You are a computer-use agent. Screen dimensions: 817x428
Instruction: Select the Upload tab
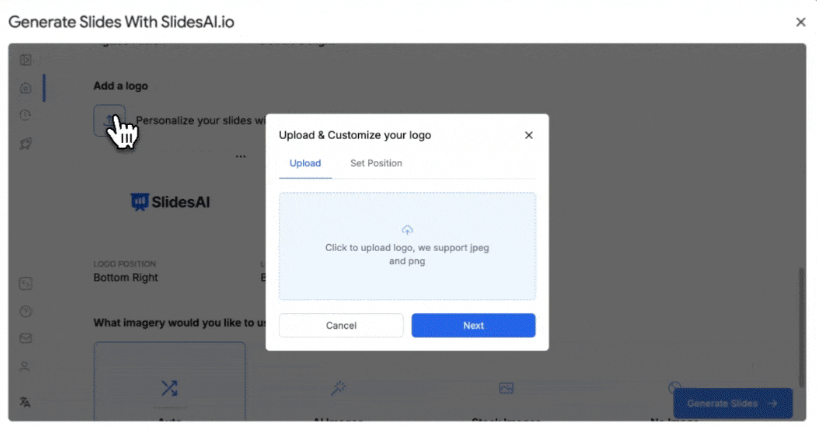tap(305, 163)
